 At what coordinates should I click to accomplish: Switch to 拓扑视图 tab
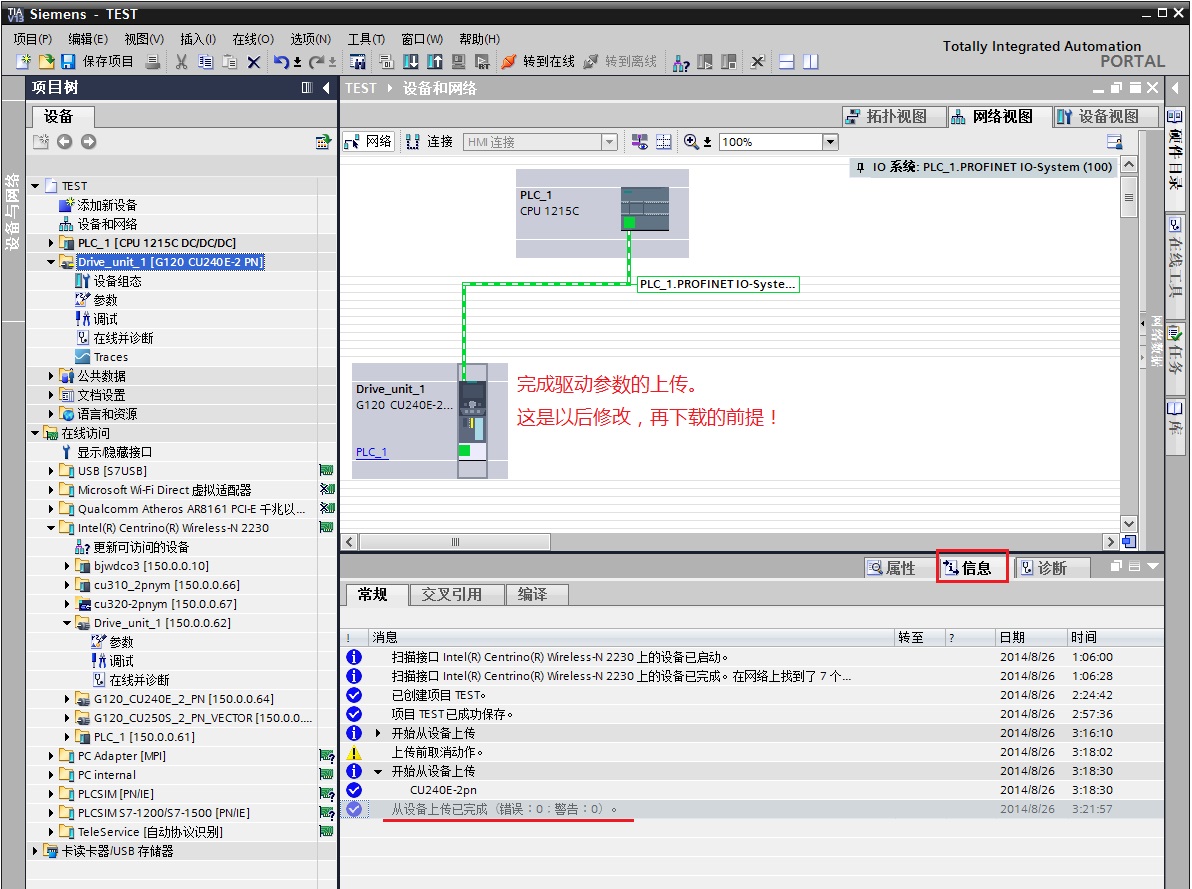(894, 116)
